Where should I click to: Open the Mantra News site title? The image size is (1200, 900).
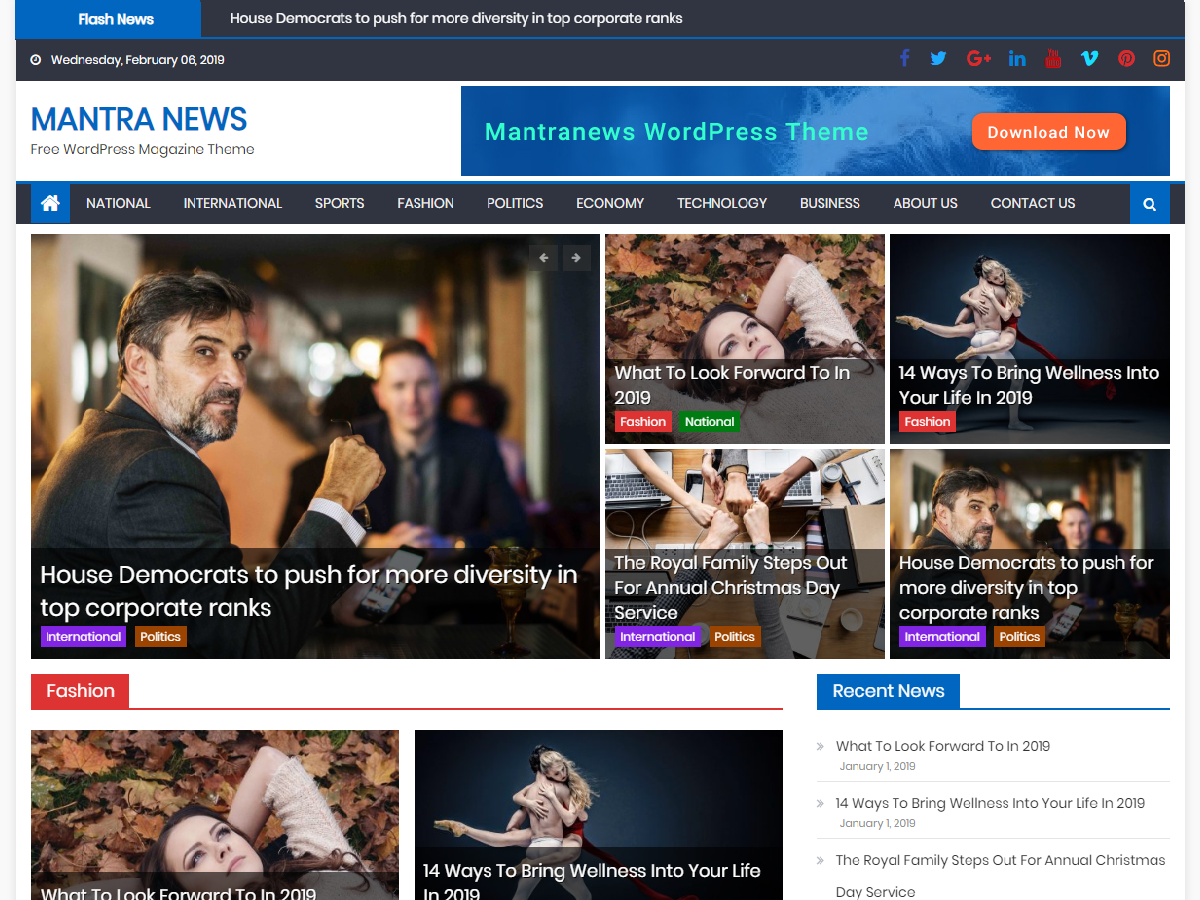coord(139,119)
